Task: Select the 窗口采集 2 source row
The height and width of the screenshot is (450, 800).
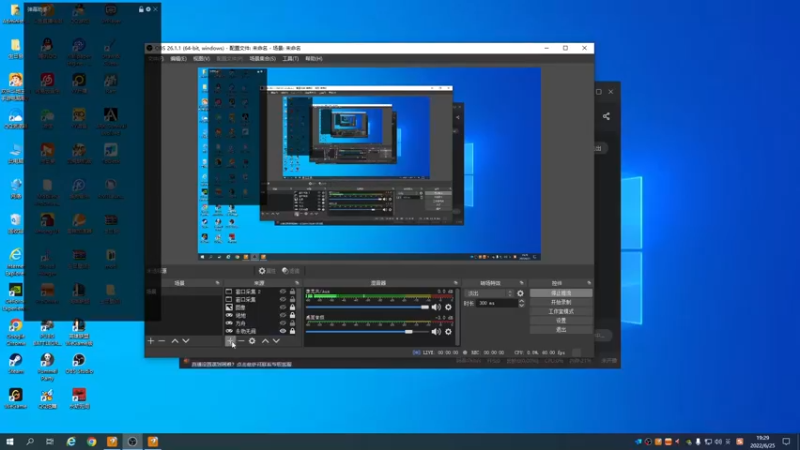Action: 260,292
